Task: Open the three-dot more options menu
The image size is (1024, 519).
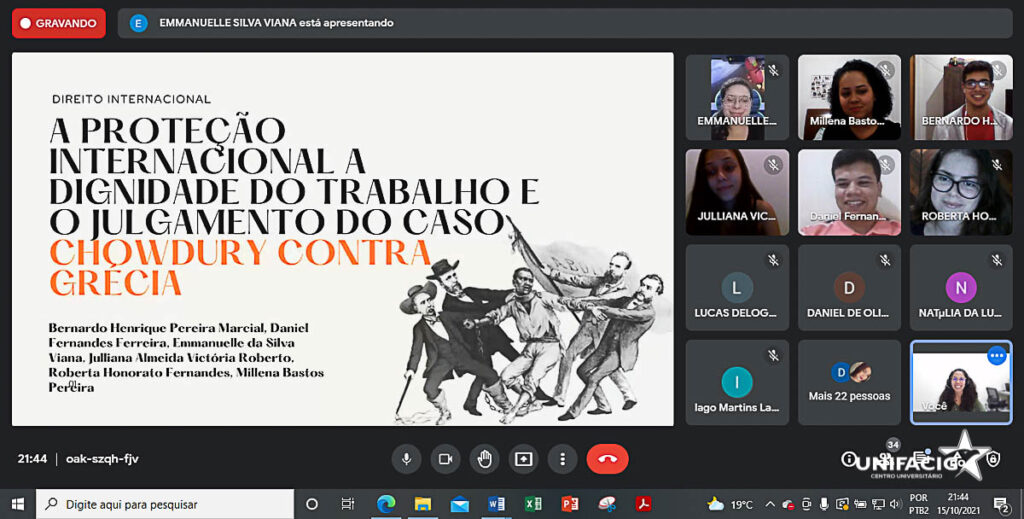Action: 563,459
